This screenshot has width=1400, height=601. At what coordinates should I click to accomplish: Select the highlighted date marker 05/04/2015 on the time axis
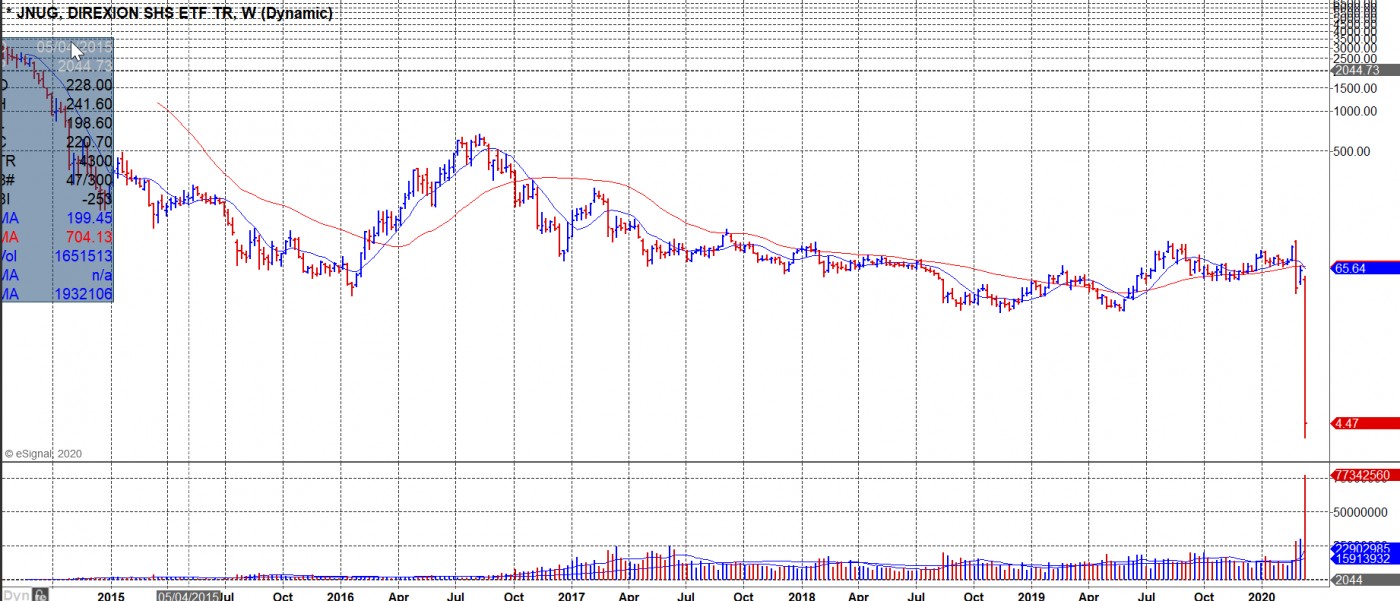tap(188, 596)
